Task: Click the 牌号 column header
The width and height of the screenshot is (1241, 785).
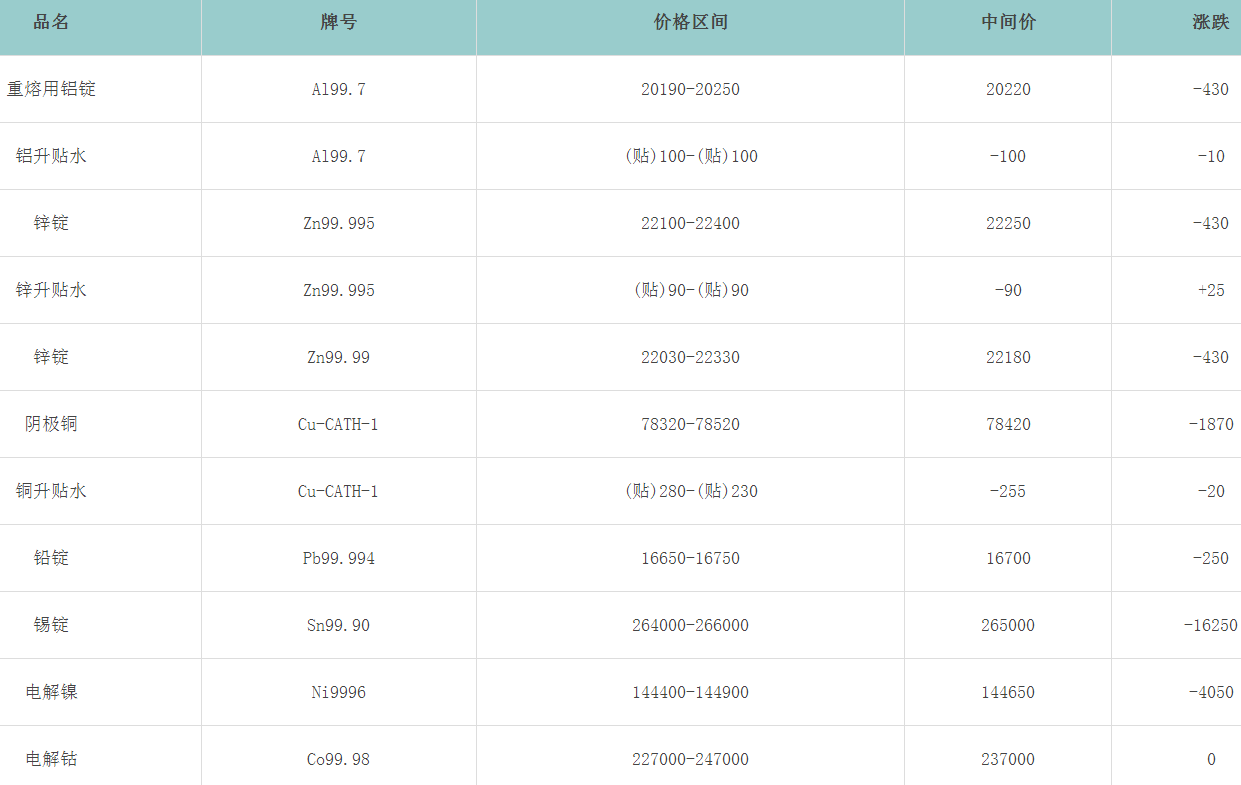Action: tap(338, 23)
